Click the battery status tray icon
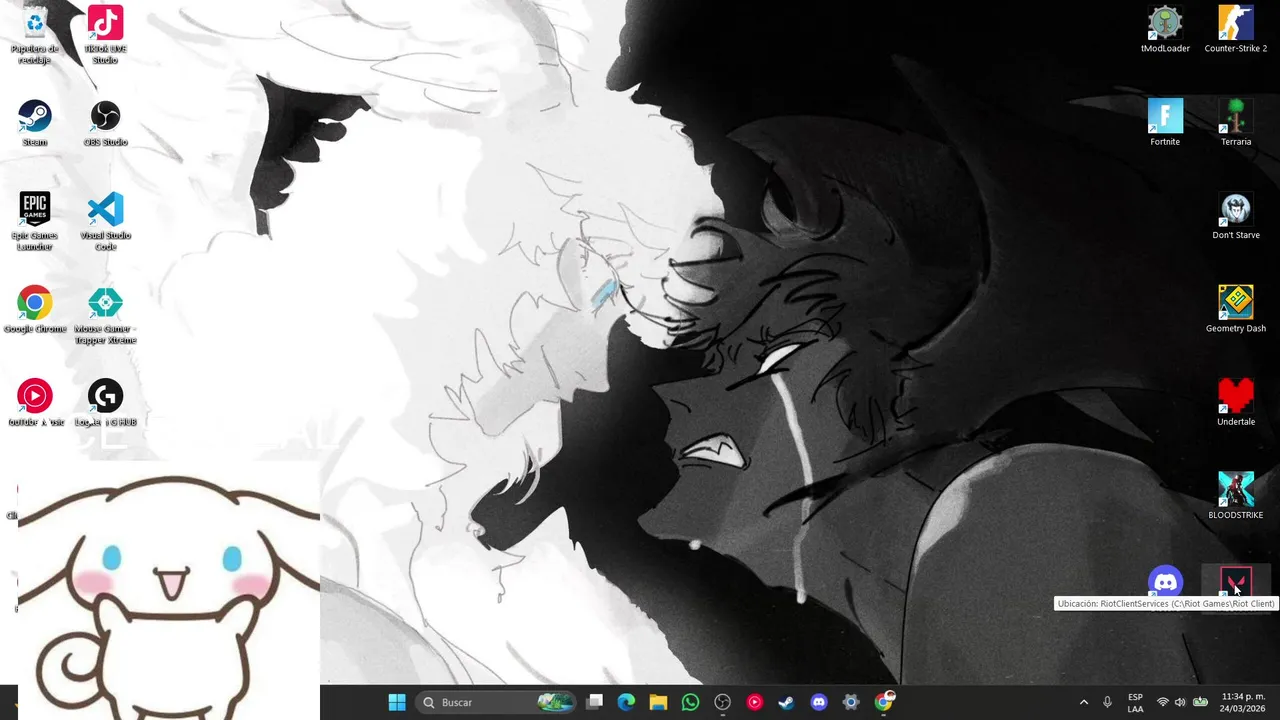The height and width of the screenshot is (720, 1280). click(x=1200, y=702)
